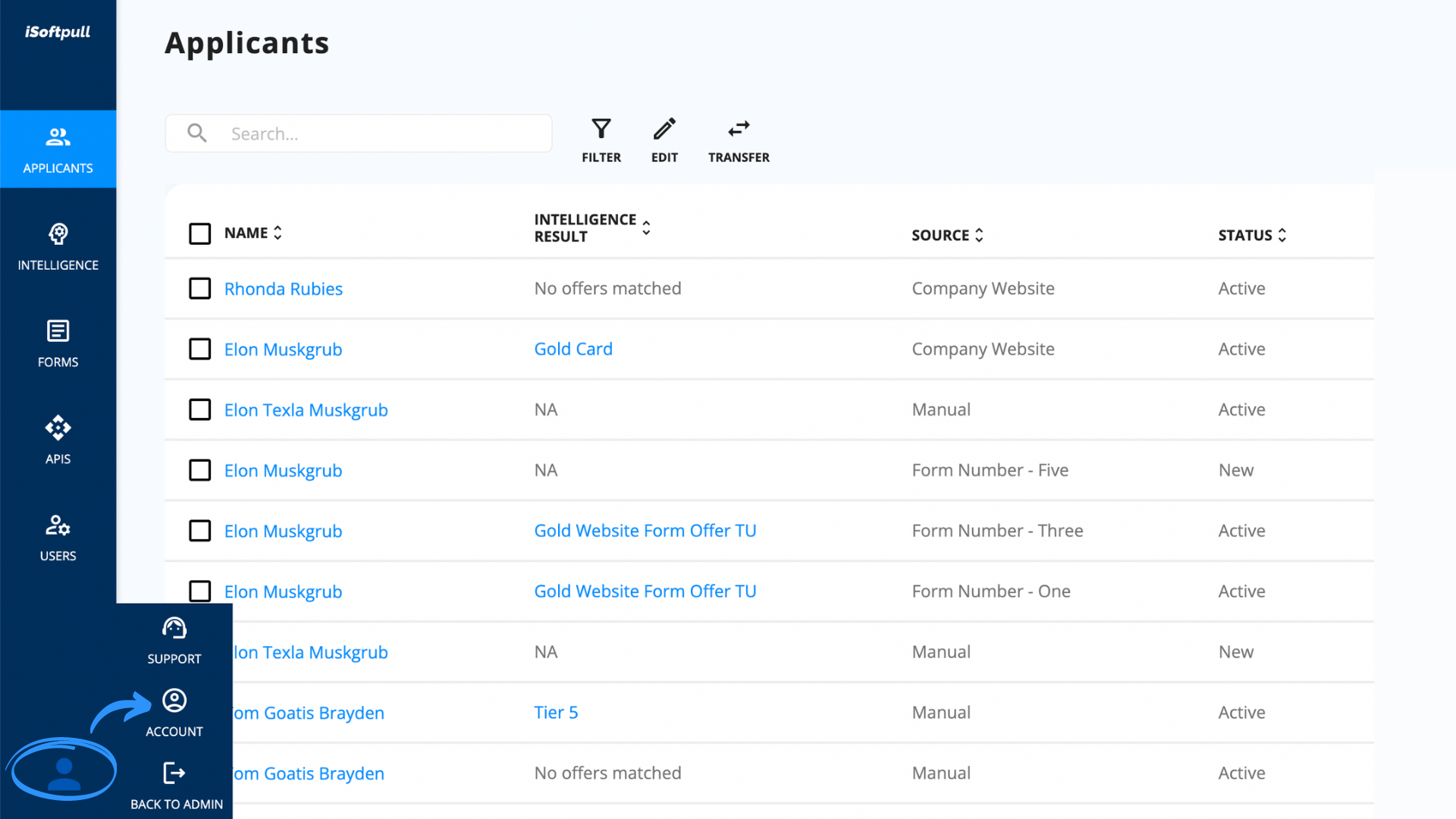Screen dimensions: 1456x819
Task: Click 'New' status in Form Number - Five row
Action: click(x=1236, y=470)
